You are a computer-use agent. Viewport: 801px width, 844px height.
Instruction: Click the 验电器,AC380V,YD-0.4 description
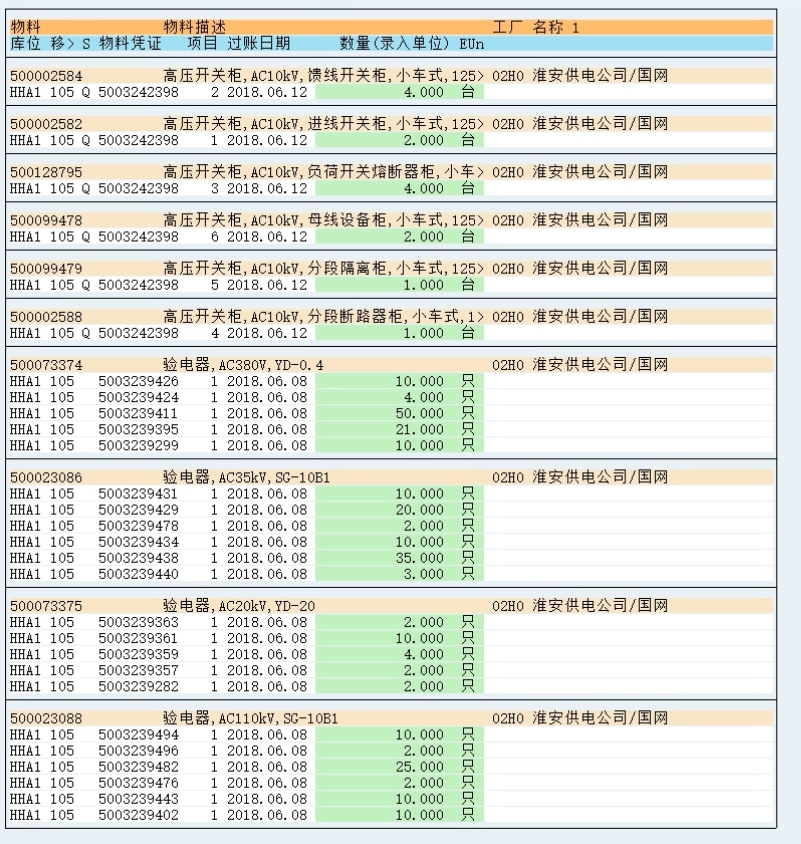coord(243,365)
